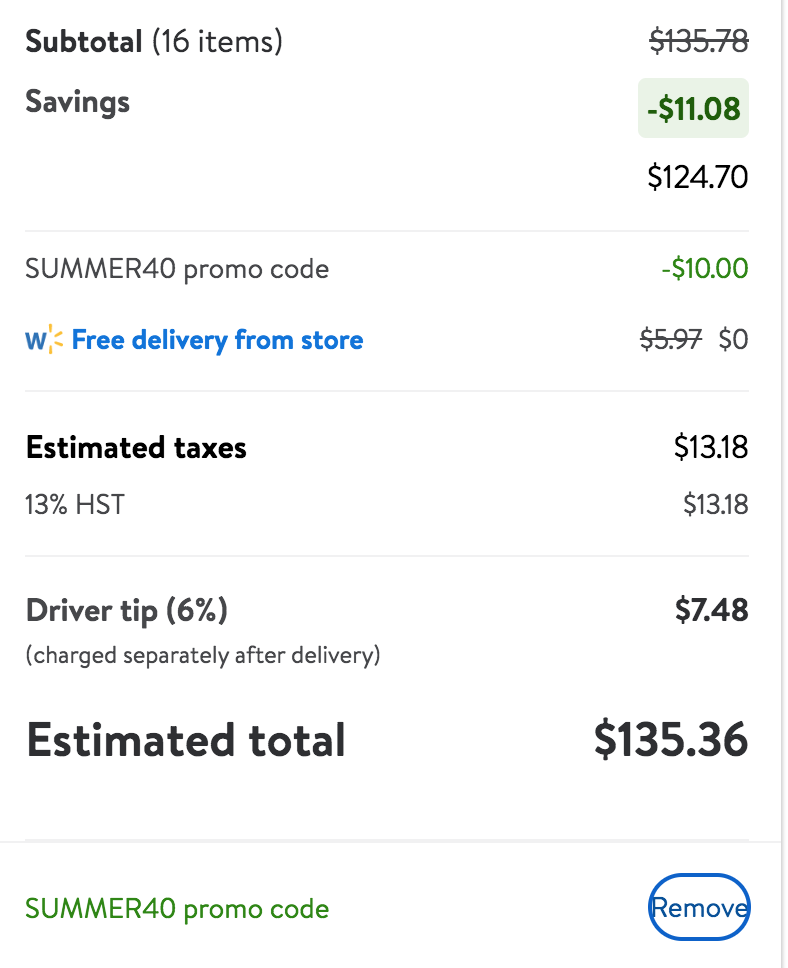Viewport: 788px width, 968px height.
Task: Click the $124.70 discounted subtotal
Action: click(697, 177)
